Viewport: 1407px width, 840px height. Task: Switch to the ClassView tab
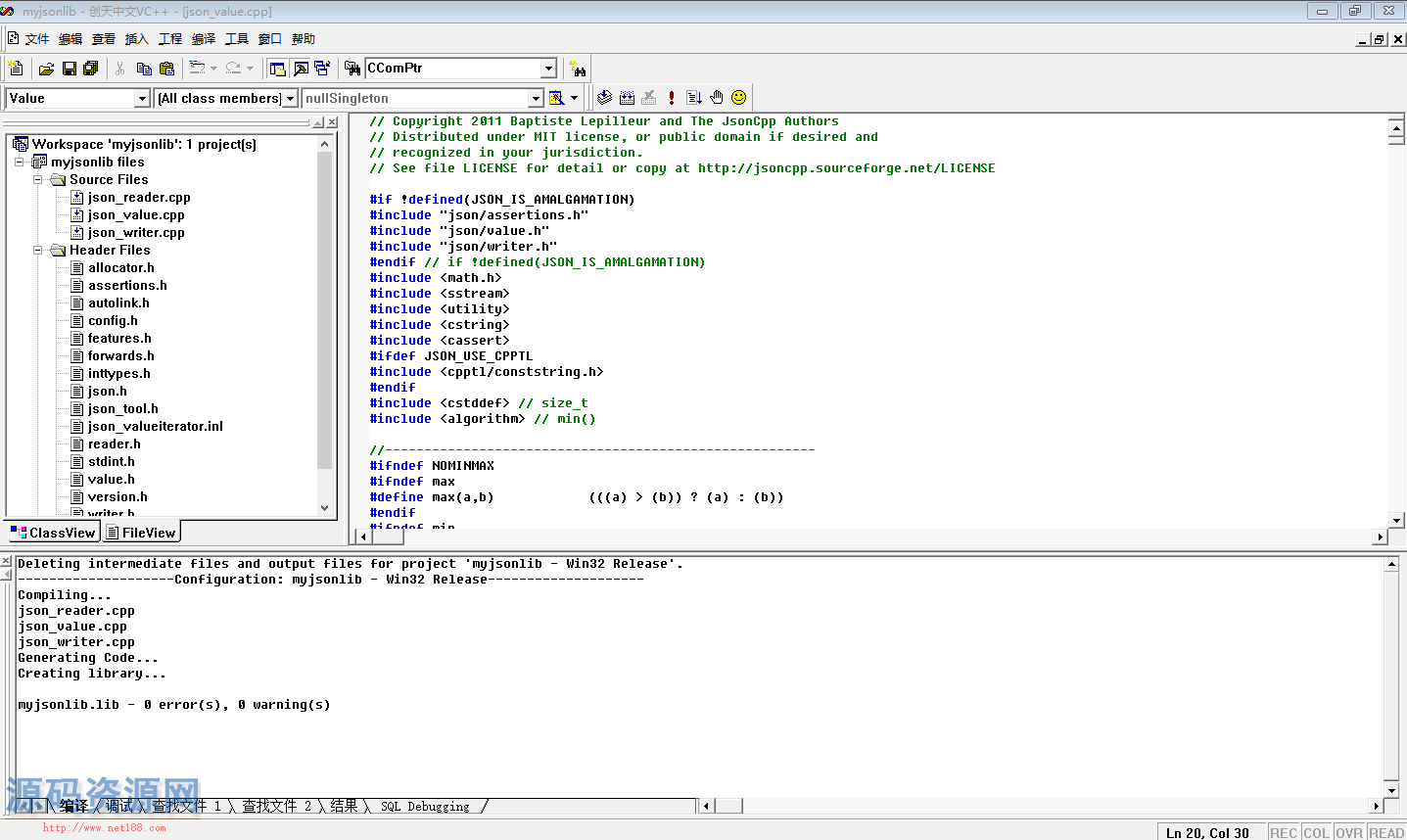click(54, 533)
